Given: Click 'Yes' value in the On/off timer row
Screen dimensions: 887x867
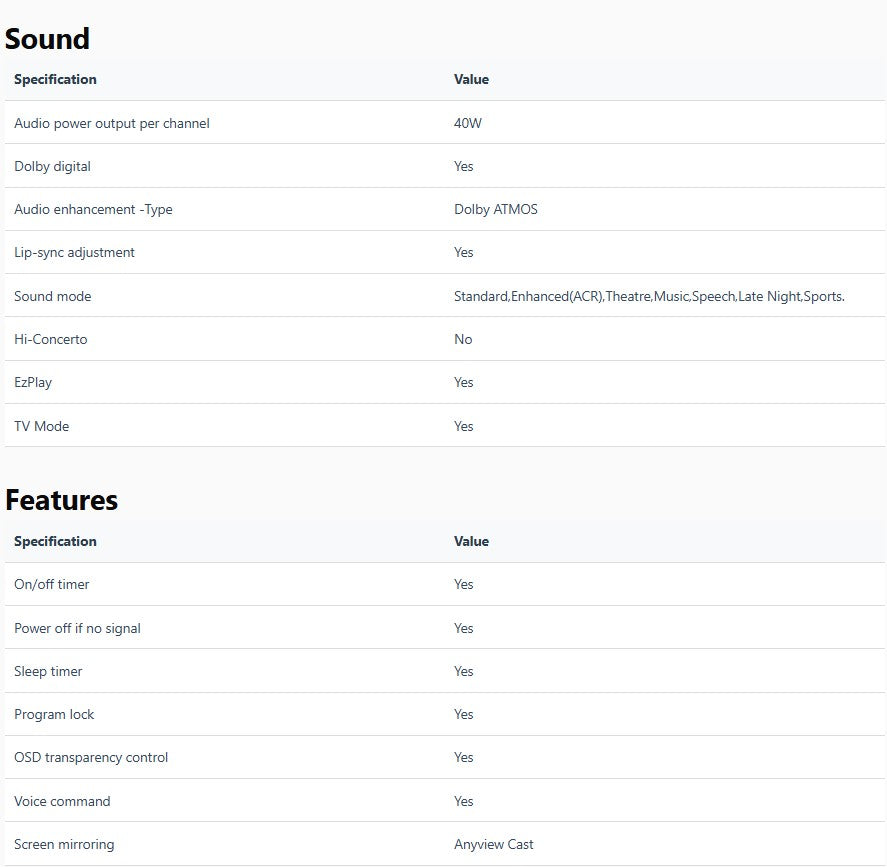Looking at the screenshot, I should (463, 585).
